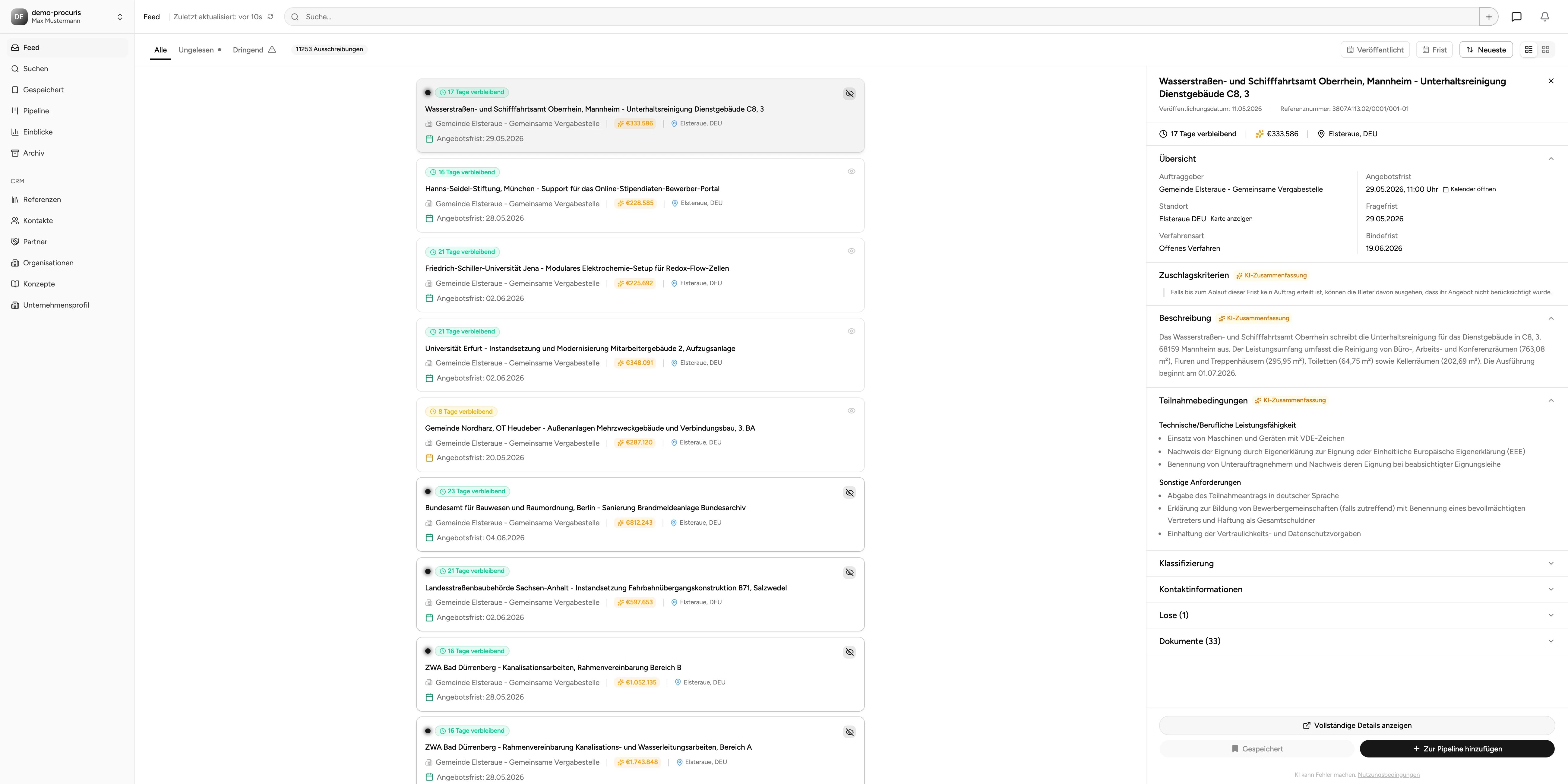Click Kalender öffnen link
The image size is (1568, 784).
[1469, 189]
